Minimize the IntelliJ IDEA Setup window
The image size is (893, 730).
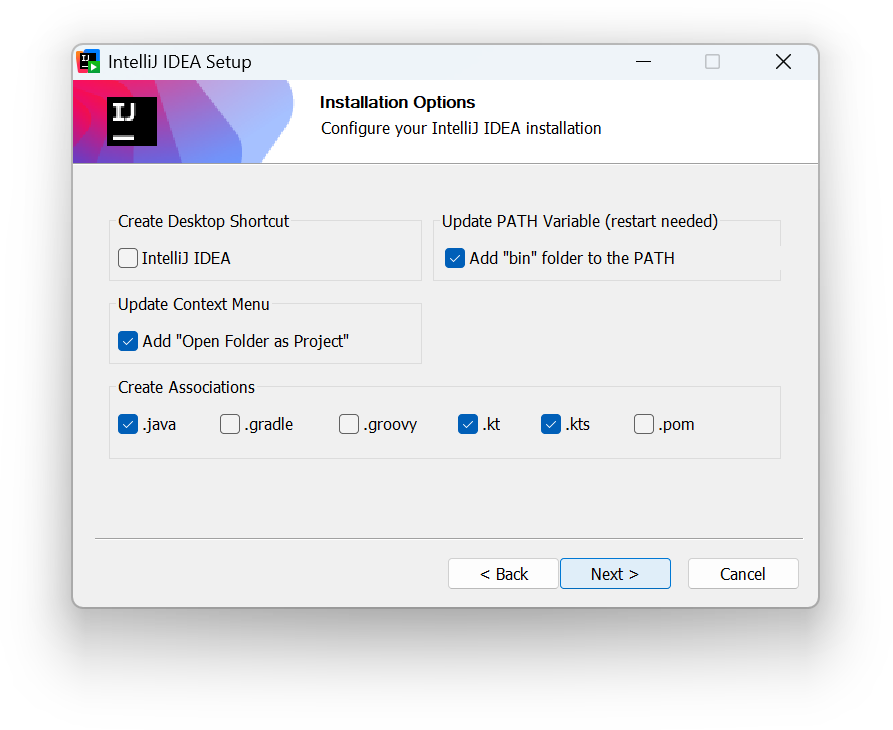(643, 61)
